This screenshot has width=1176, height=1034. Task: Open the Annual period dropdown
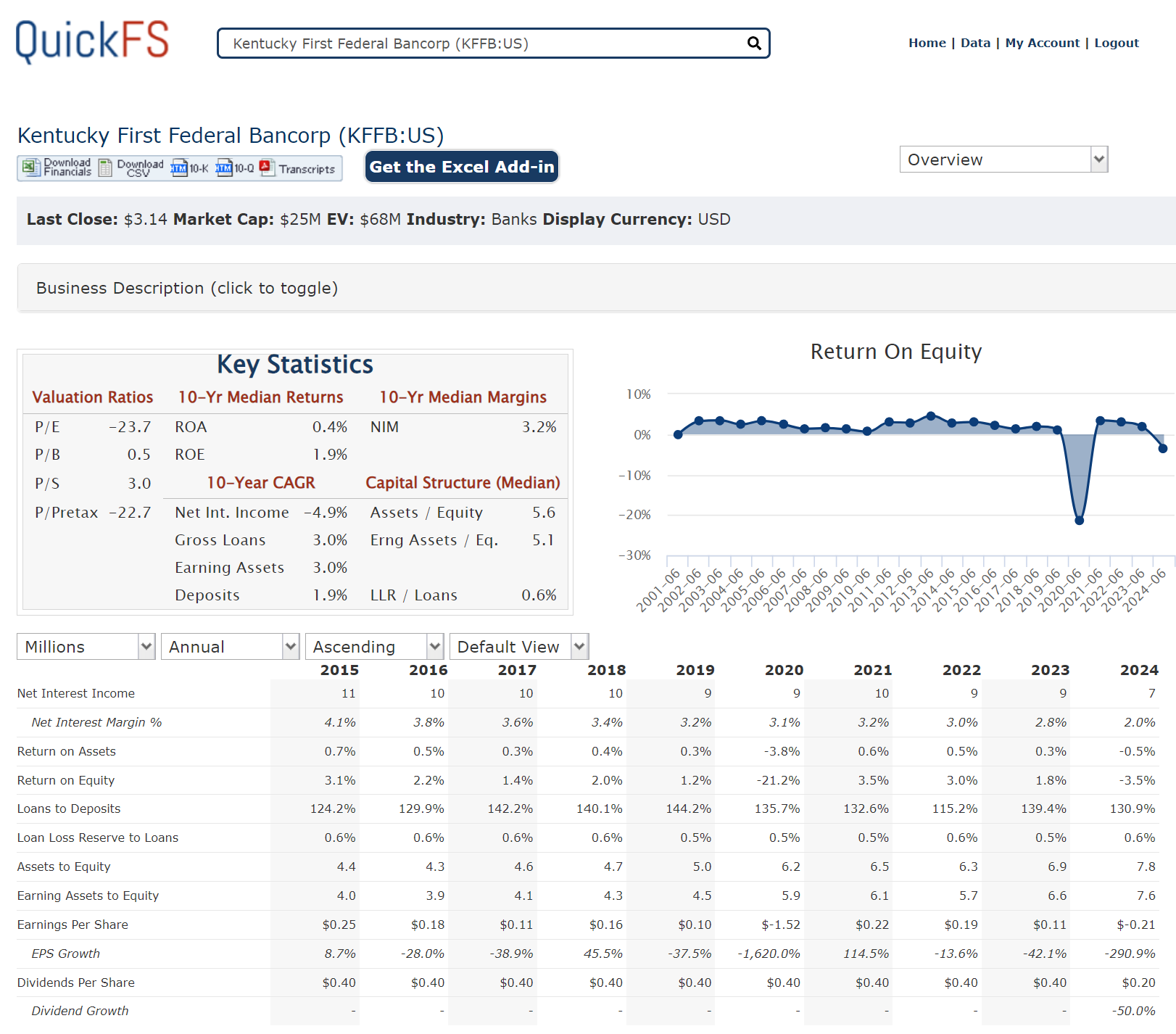(x=230, y=647)
